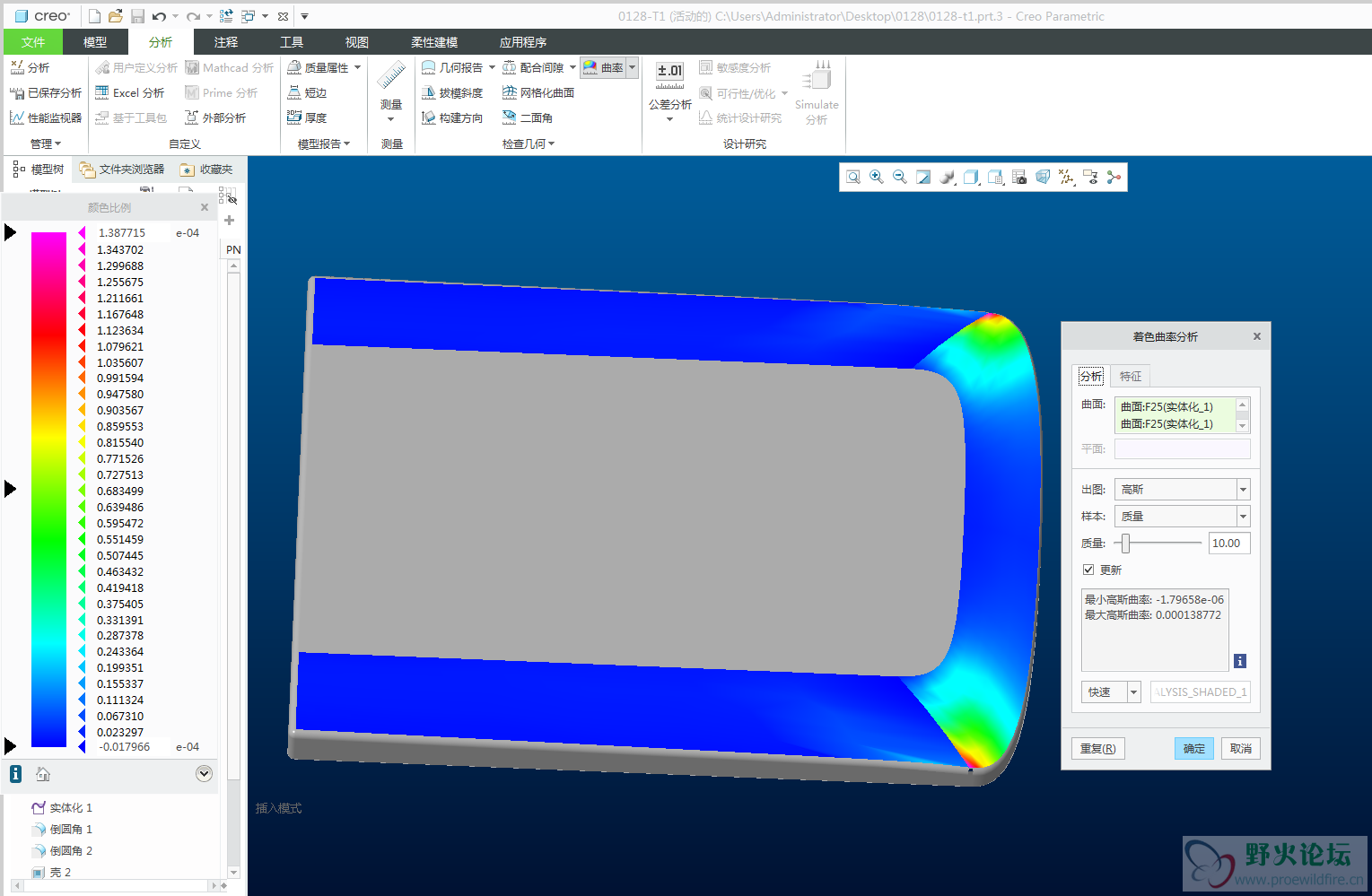Expand the 管理 group dropdown
This screenshot has width=1372, height=896.
pos(46,144)
